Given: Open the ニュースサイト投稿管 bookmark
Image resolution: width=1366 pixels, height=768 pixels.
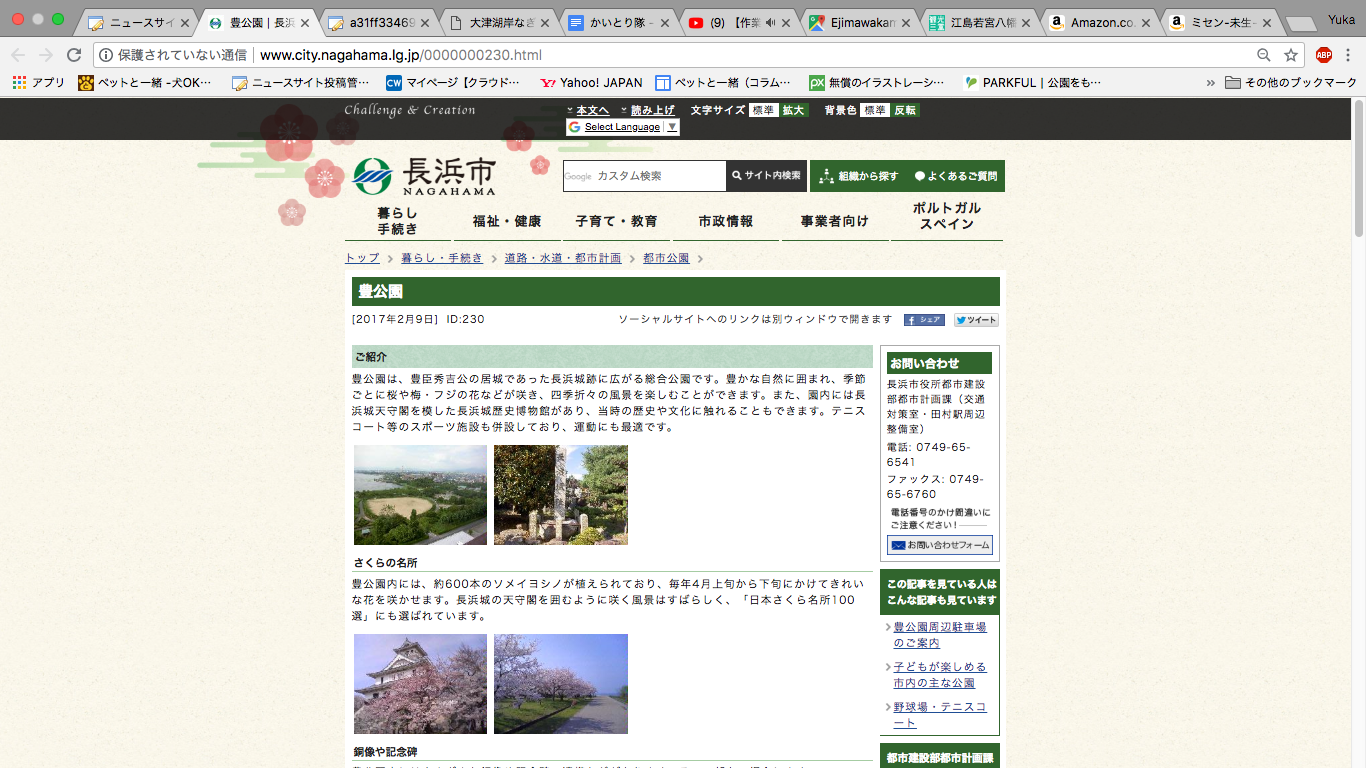Looking at the screenshot, I should coord(300,82).
